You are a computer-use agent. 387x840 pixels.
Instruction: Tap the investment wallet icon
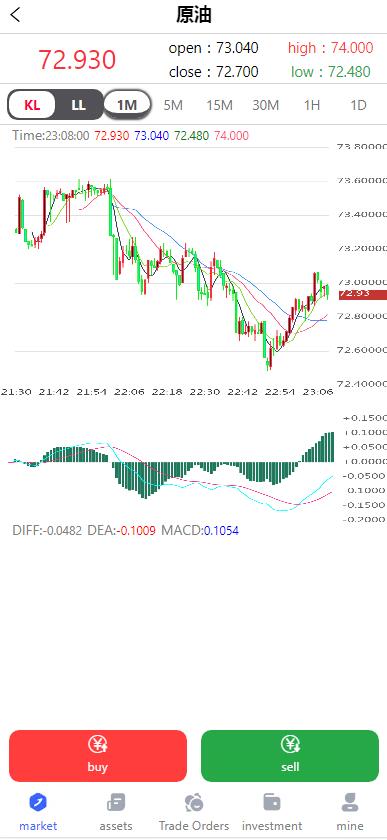[x=272, y=802]
